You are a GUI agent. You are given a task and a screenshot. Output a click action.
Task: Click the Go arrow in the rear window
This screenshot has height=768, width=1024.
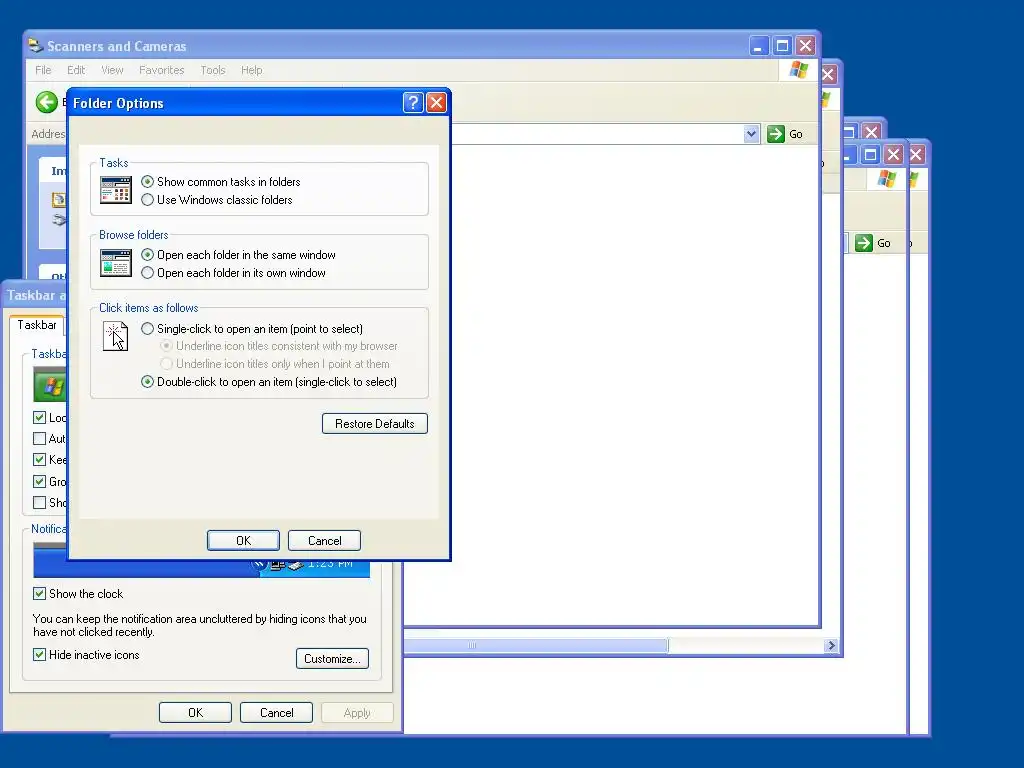[x=863, y=243]
